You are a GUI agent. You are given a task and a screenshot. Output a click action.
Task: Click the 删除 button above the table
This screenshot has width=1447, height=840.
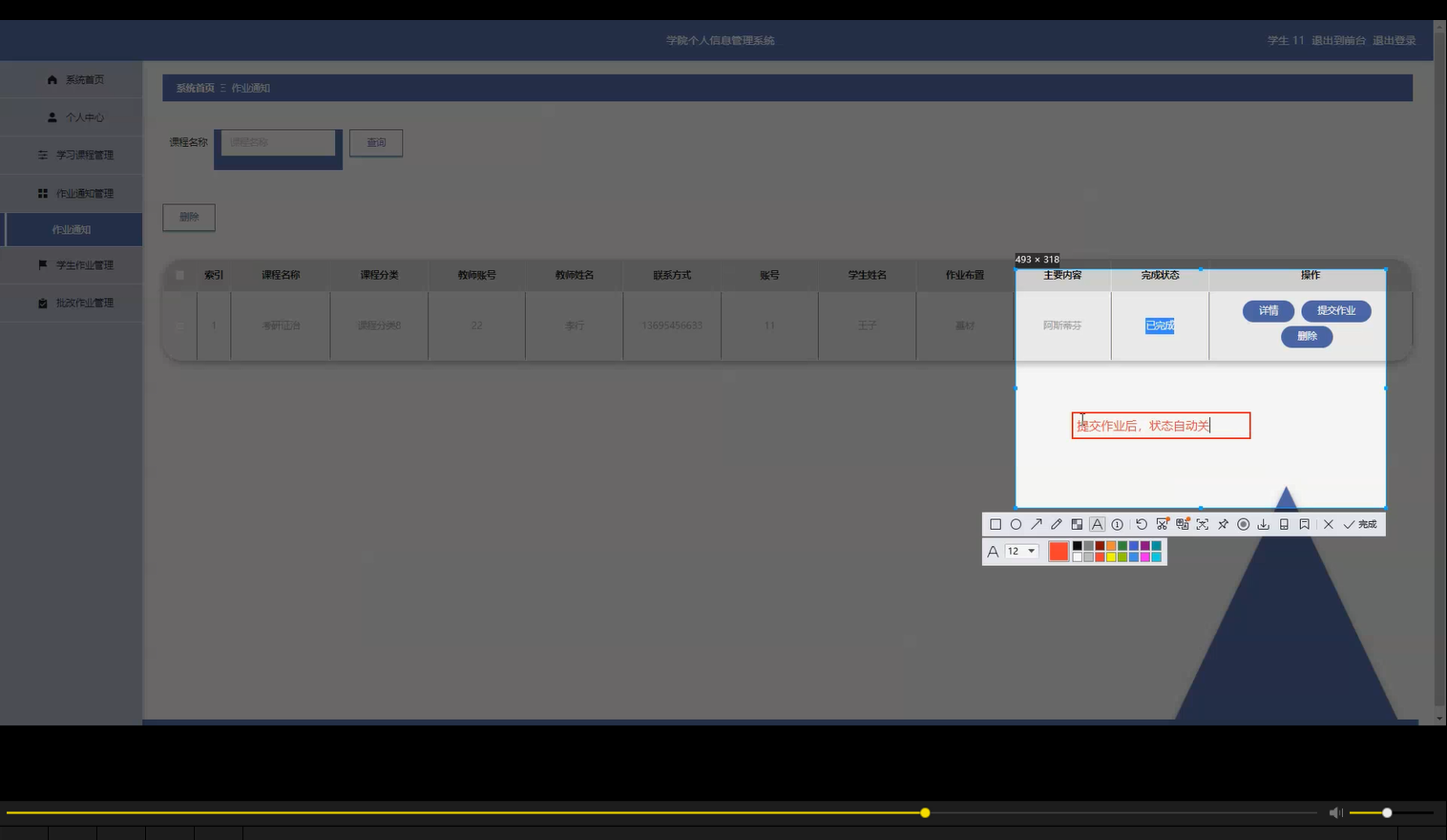(x=189, y=218)
